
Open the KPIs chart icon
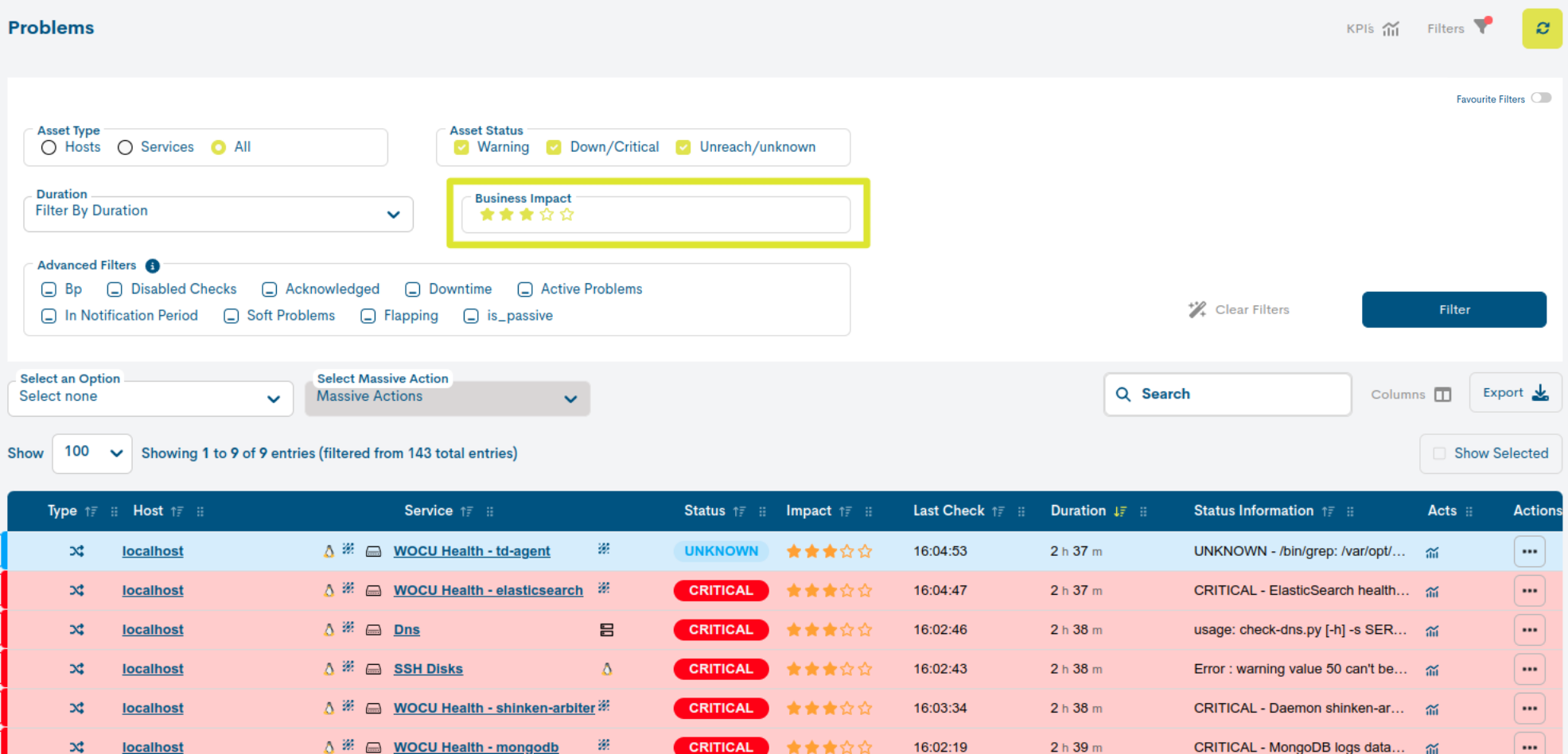[1391, 29]
